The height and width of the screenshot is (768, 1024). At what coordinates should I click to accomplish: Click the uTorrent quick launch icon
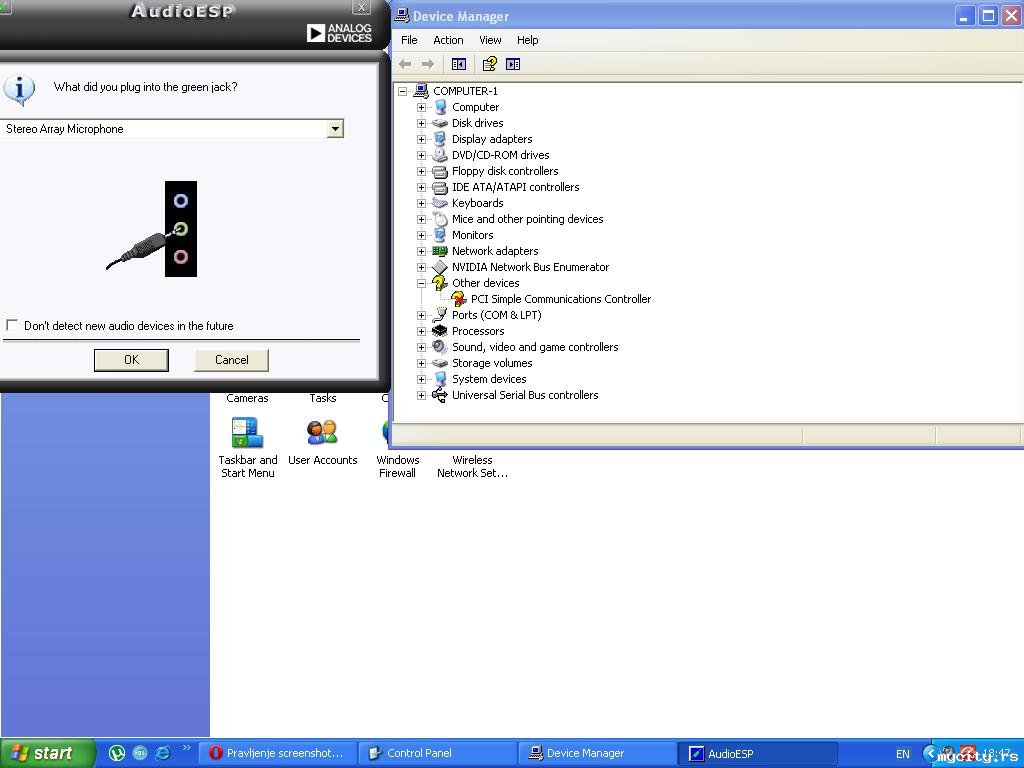(117, 753)
